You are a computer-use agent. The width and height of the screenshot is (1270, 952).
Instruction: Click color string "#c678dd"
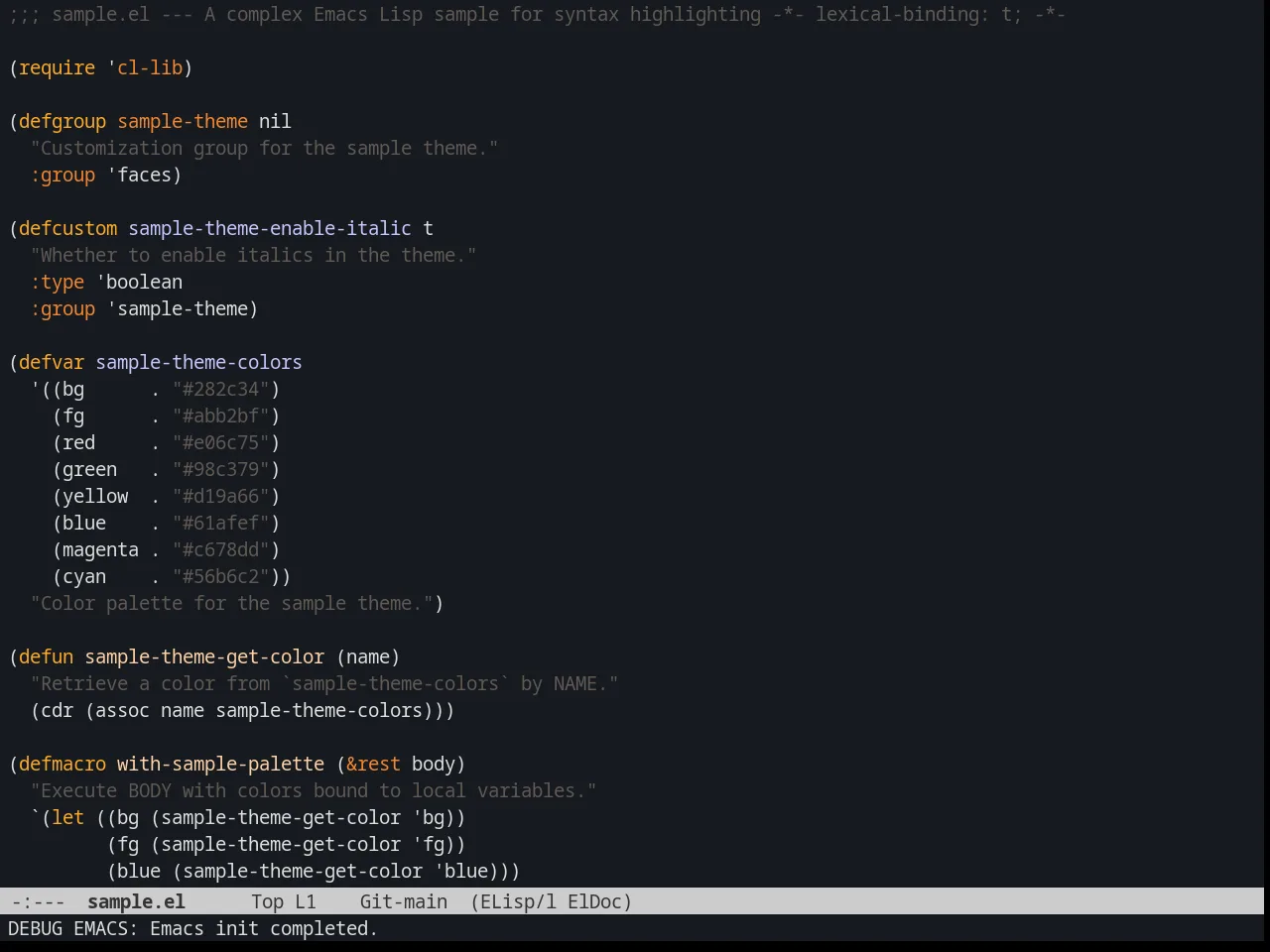point(221,549)
